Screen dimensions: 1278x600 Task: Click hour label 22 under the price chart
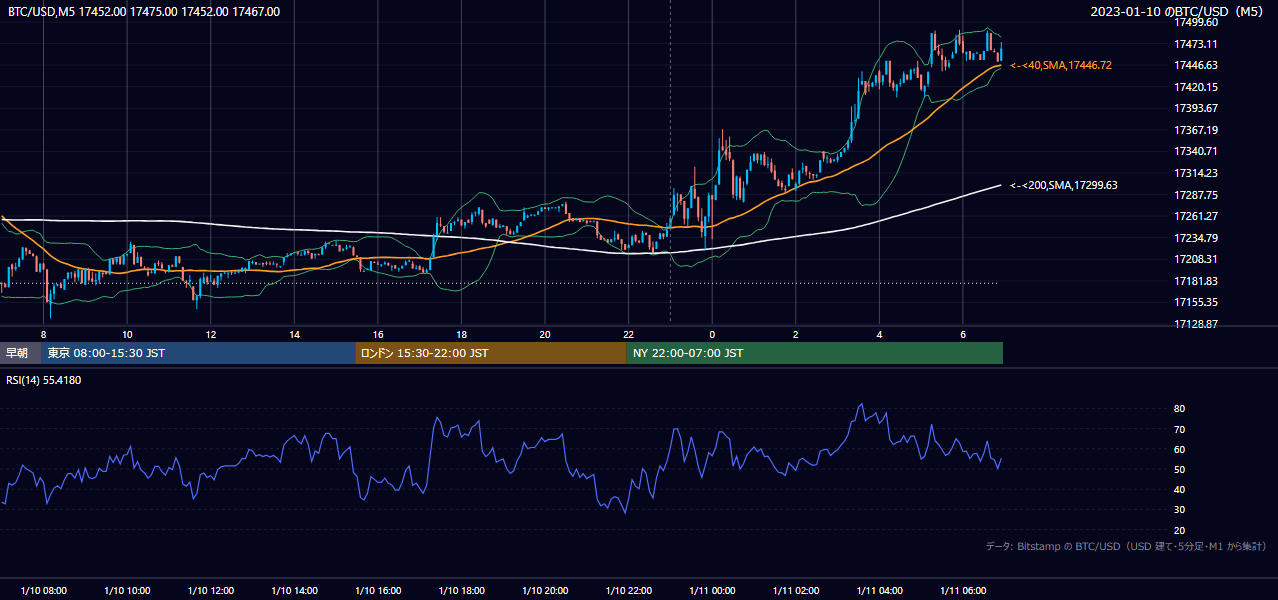click(x=628, y=334)
